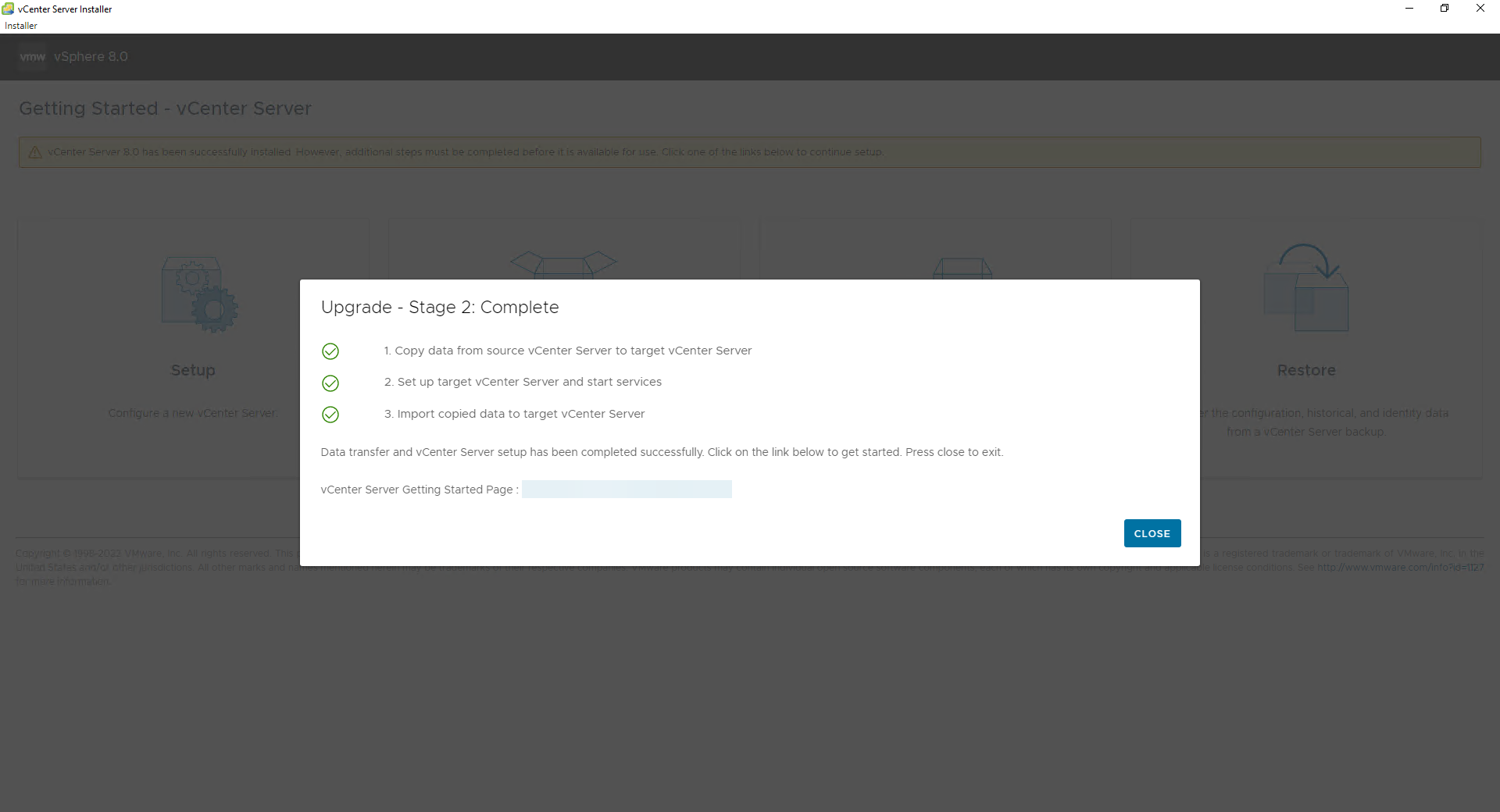Open the vmware.com info link in footer
The height and width of the screenshot is (812, 1500).
[x=1400, y=568]
